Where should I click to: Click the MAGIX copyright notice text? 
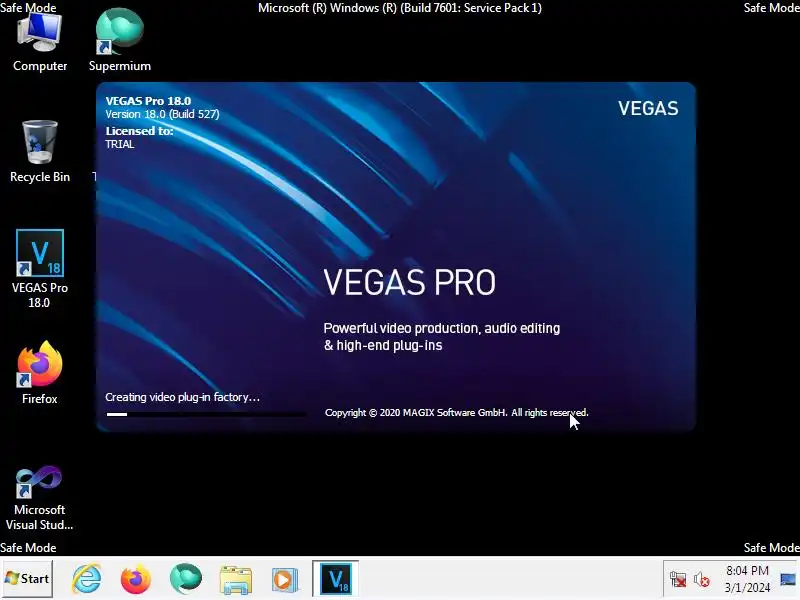[x=457, y=412]
